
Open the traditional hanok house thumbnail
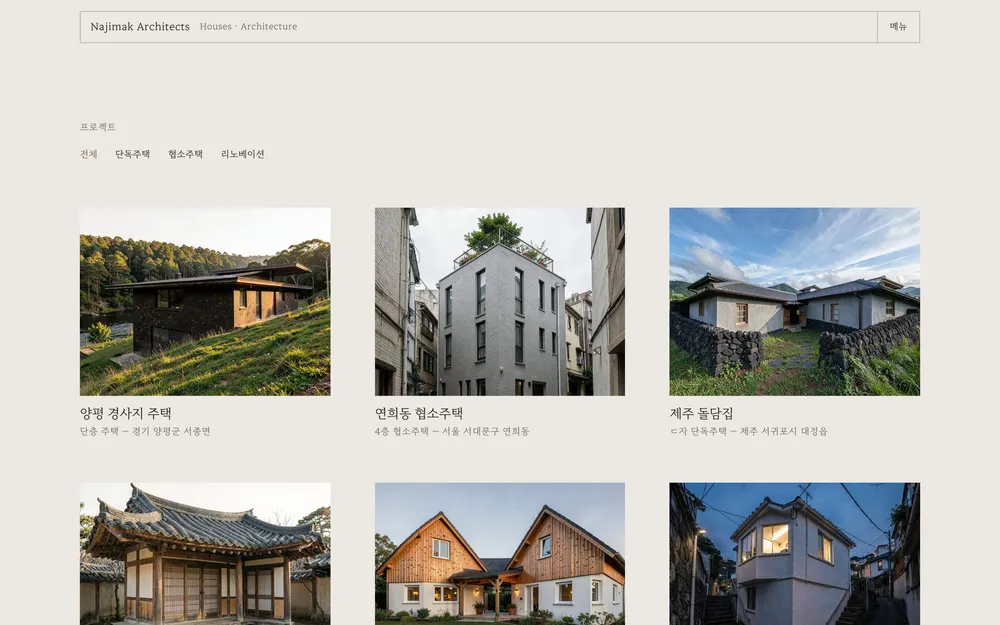205,554
